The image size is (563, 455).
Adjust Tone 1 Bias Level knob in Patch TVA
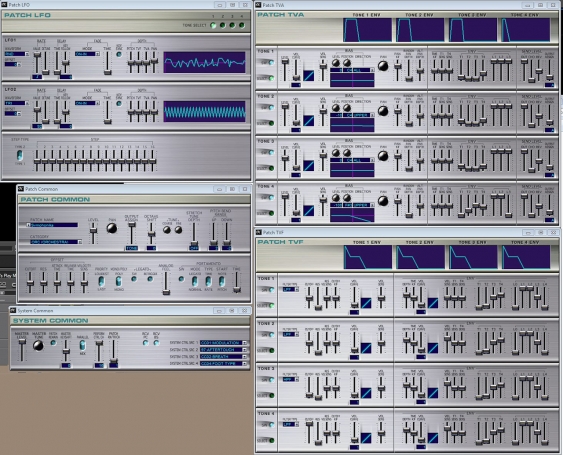(x=336, y=63)
